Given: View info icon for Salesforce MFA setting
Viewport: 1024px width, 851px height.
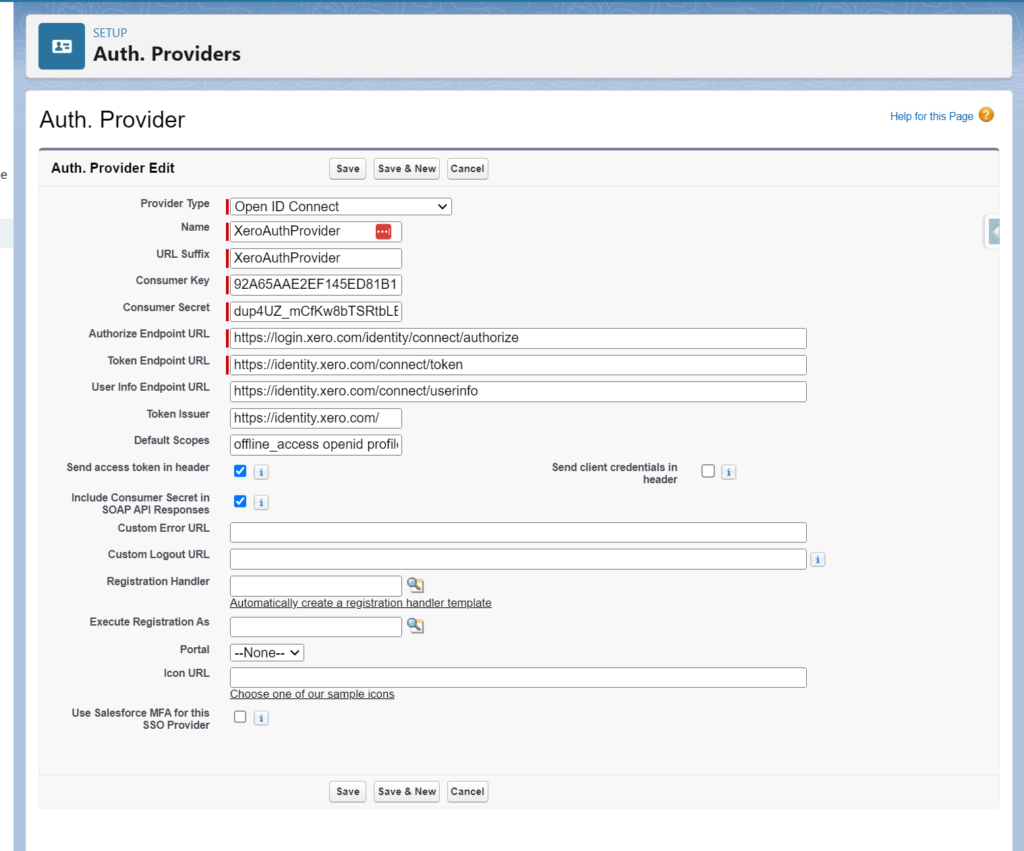Looking at the screenshot, I should click(261, 717).
